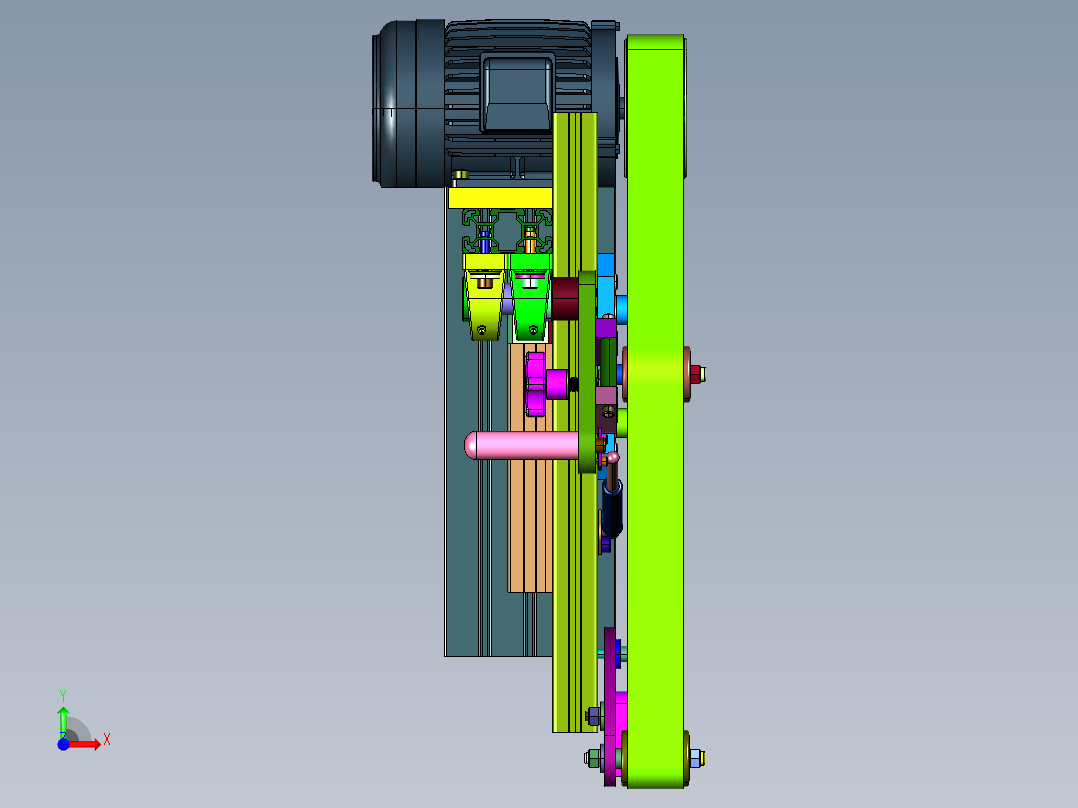This screenshot has height=808, width=1078.
Task: Click the green Y axis arrow of the triad
Action: [63, 722]
